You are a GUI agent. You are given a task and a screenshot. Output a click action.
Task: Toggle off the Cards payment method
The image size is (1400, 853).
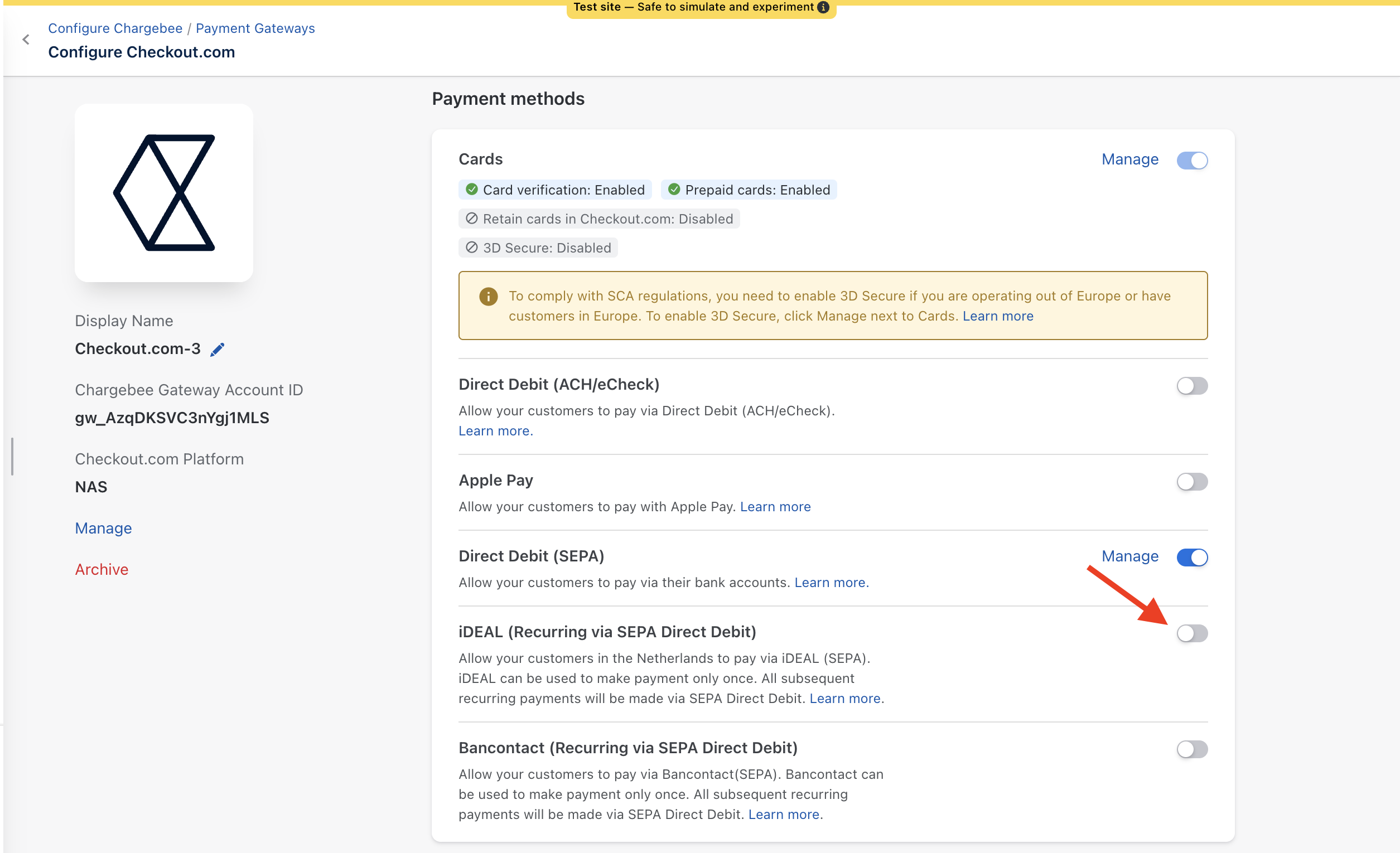pyautogui.click(x=1191, y=160)
